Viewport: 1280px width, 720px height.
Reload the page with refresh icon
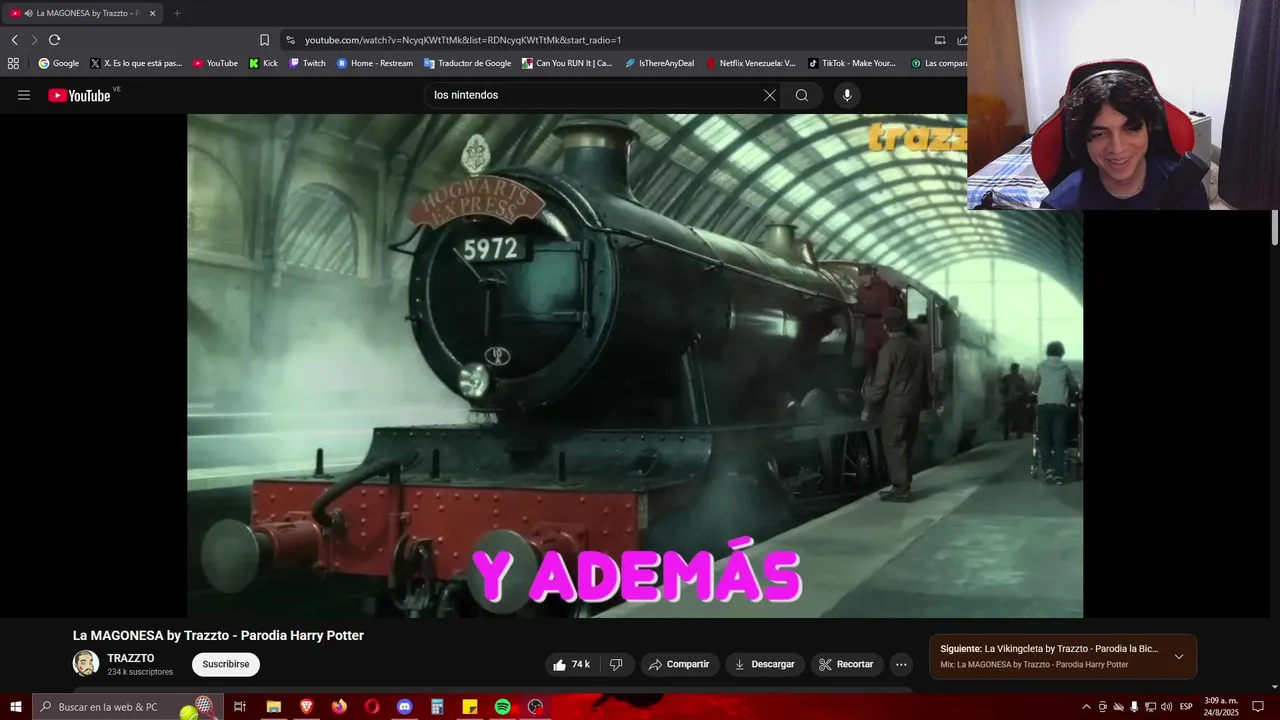54,40
